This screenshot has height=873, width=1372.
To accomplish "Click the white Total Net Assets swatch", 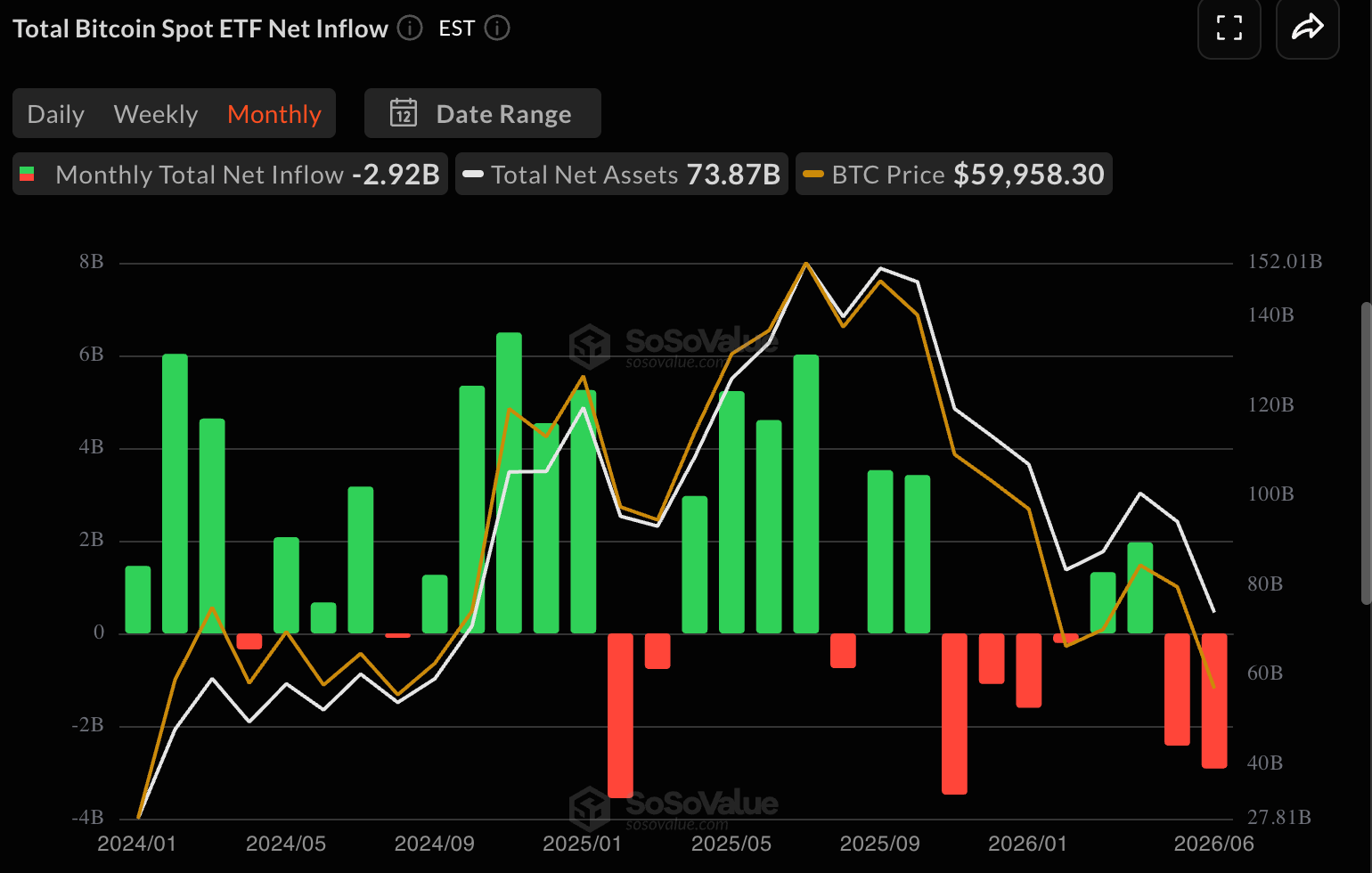I will 473,175.
